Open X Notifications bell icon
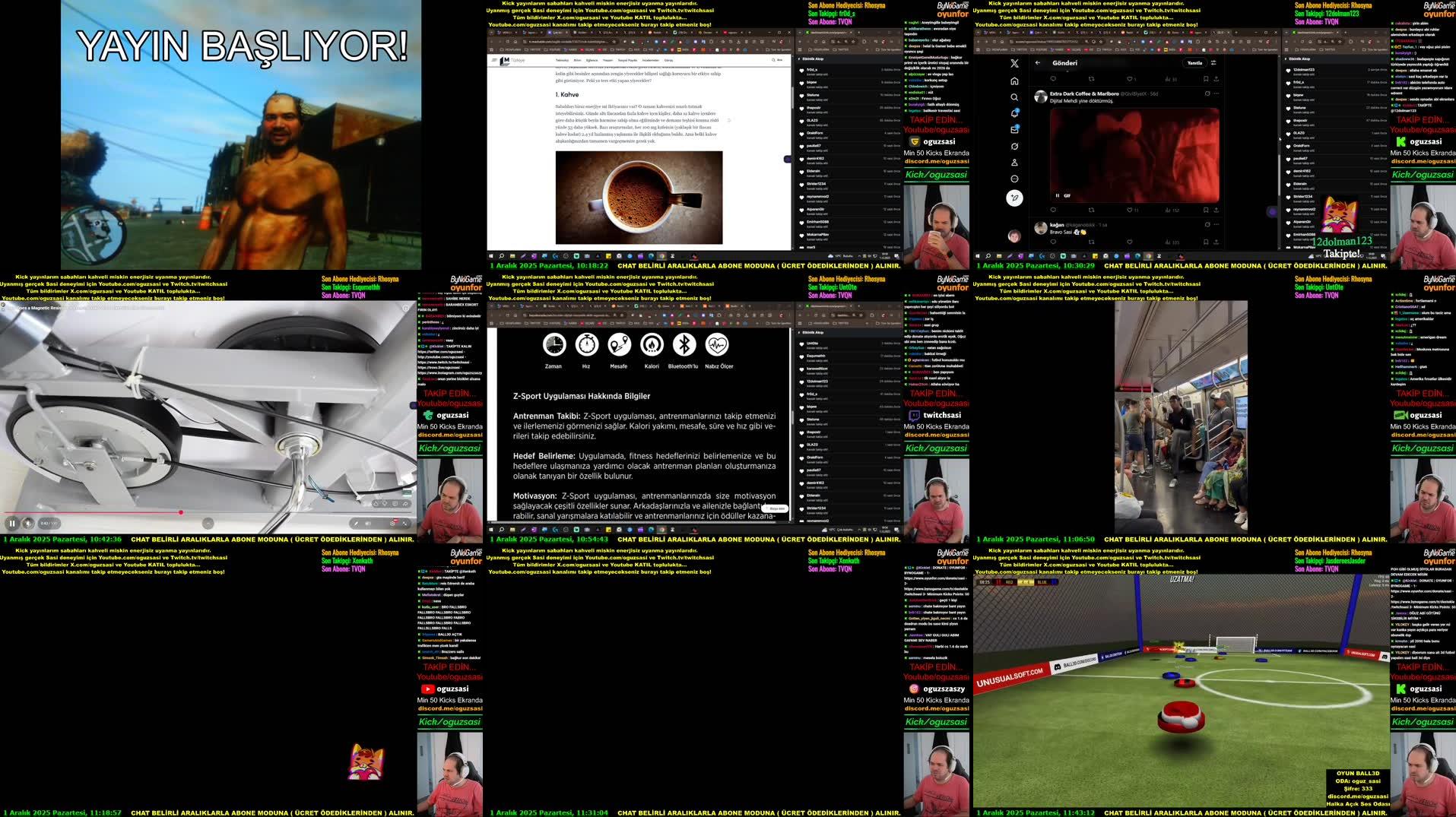The image size is (1456, 817). pyautogui.click(x=1014, y=113)
